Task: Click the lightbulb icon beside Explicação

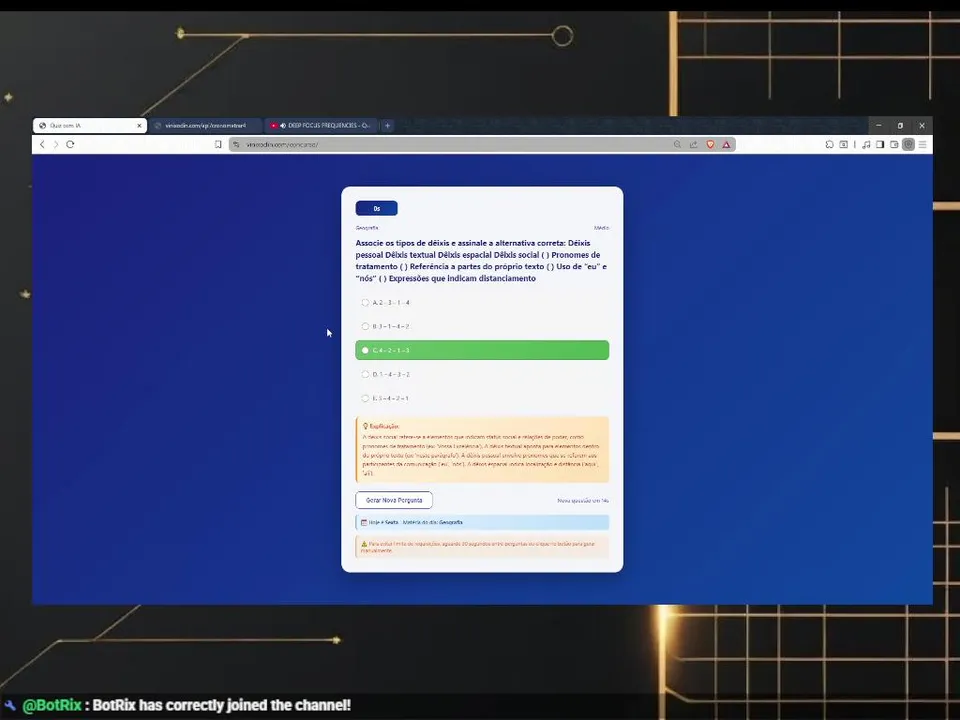Action: [366, 426]
